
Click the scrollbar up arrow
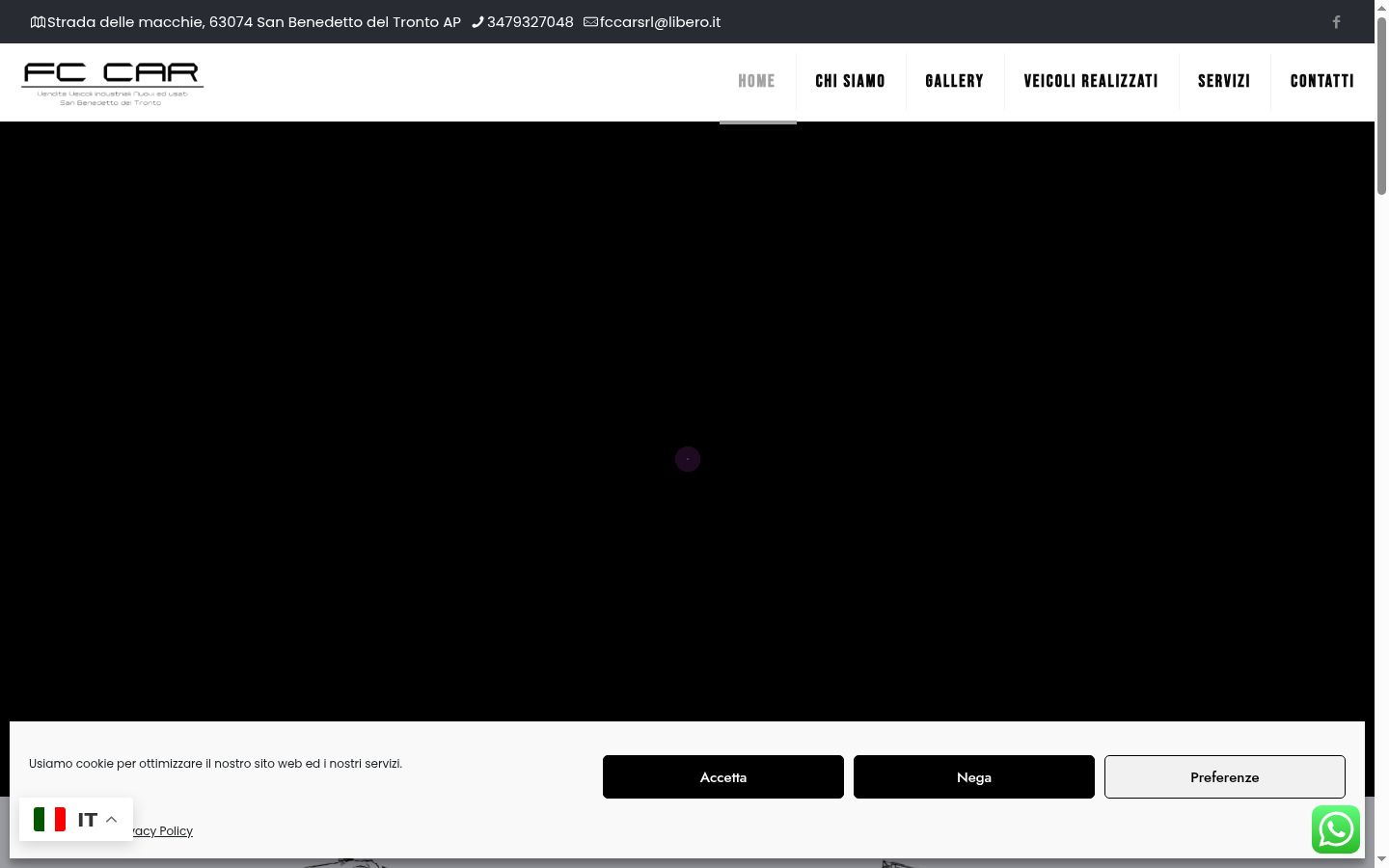coord(1381,8)
